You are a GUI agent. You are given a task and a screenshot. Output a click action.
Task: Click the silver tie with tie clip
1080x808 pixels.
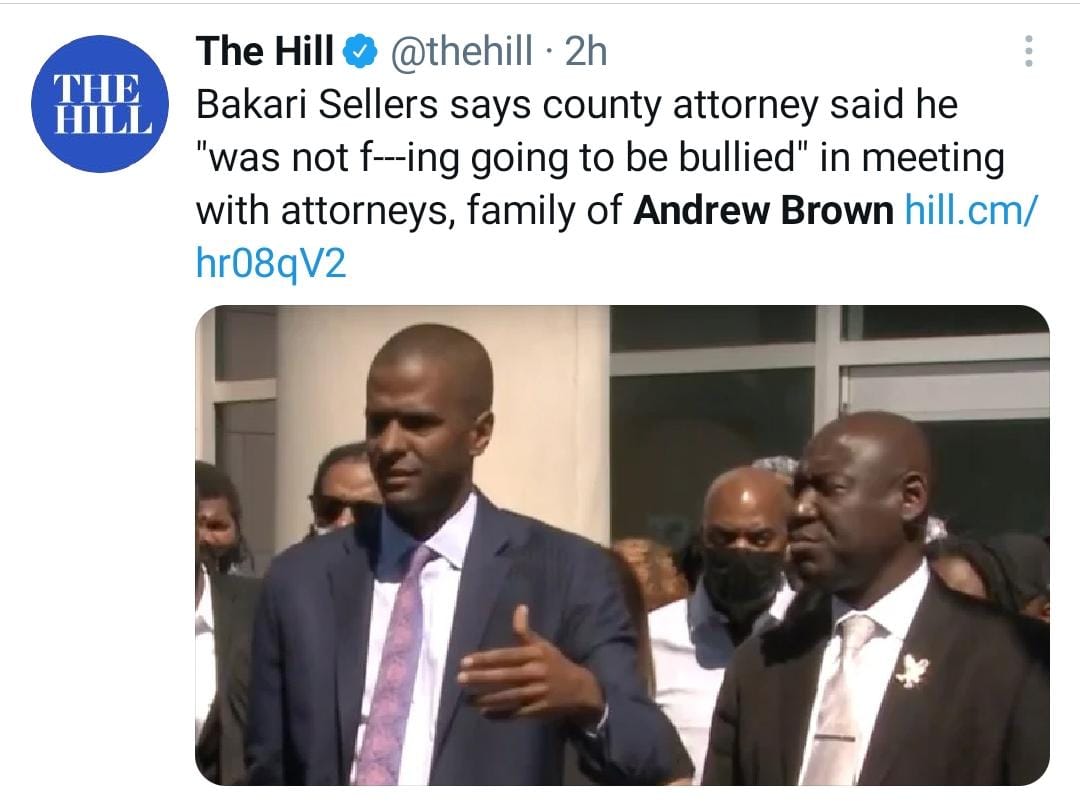[840, 699]
